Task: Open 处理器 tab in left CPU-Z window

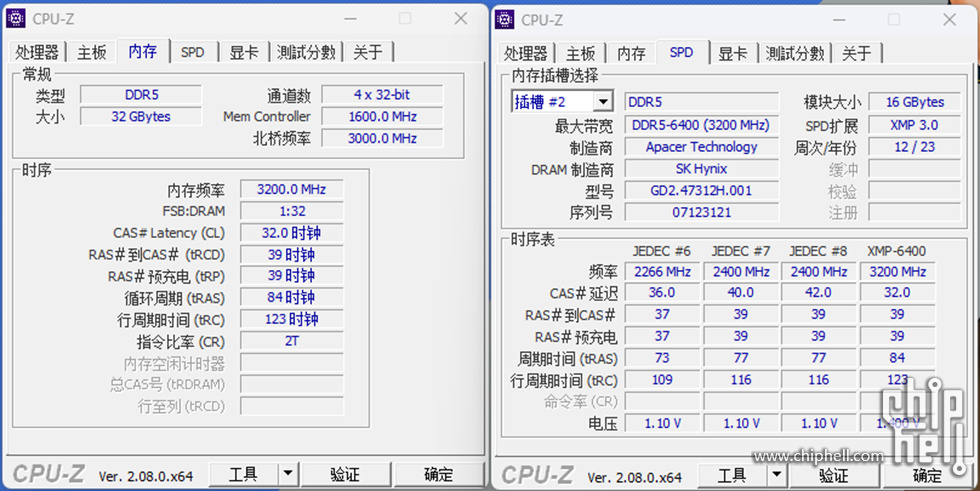Action: [x=38, y=52]
